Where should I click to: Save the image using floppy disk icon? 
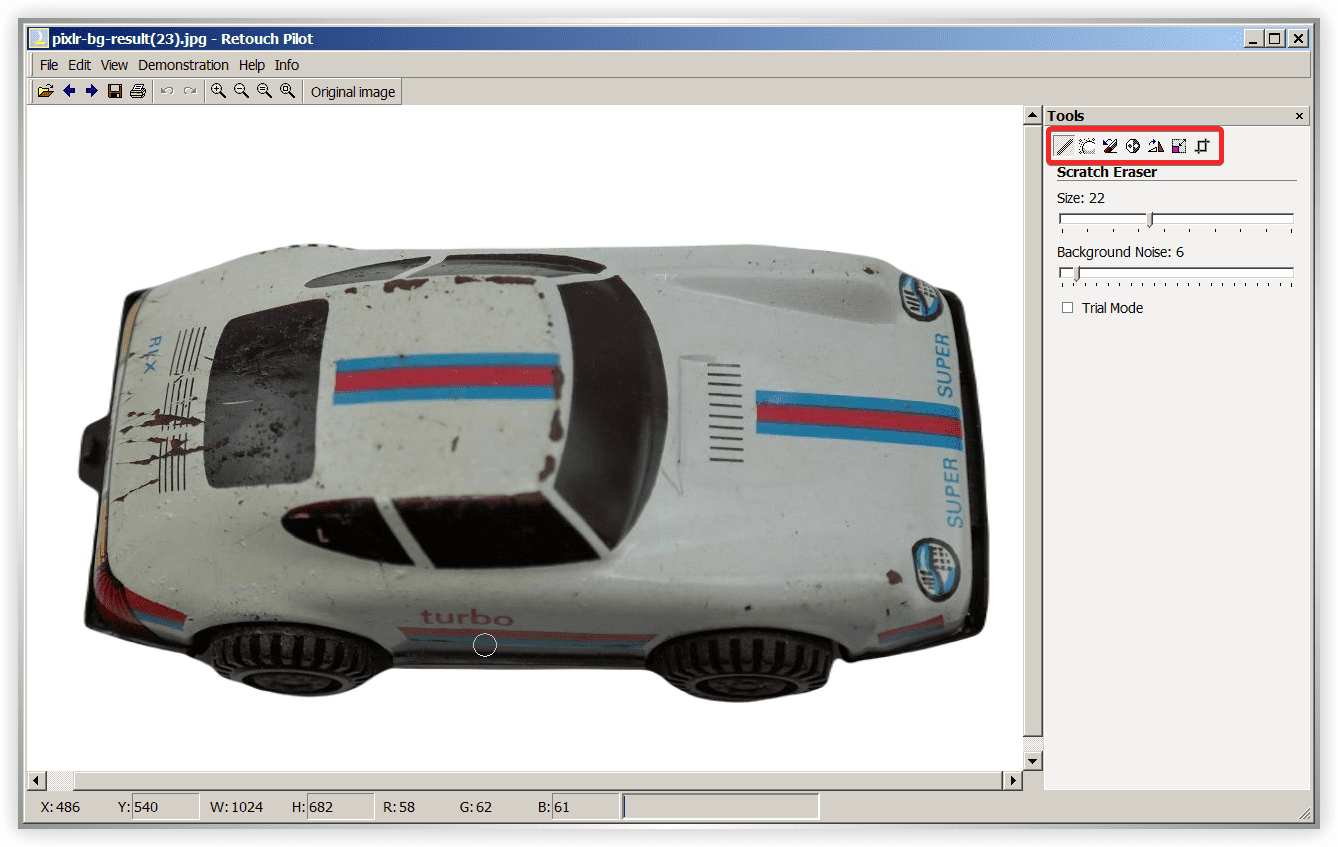(115, 92)
